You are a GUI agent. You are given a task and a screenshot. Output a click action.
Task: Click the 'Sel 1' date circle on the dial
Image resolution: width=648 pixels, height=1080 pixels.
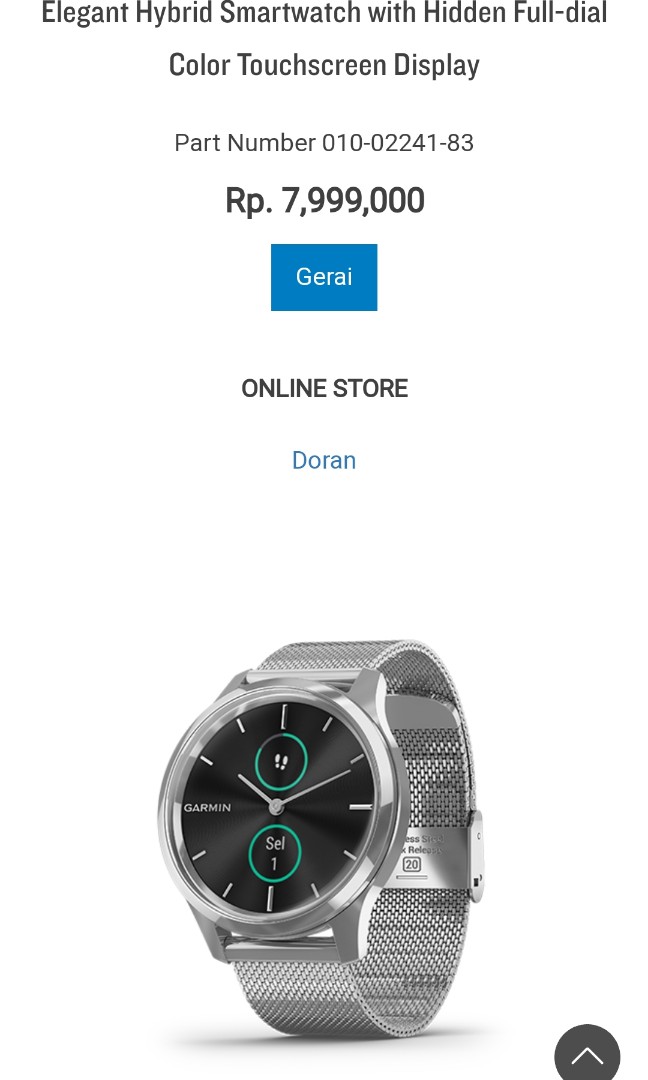point(274,852)
